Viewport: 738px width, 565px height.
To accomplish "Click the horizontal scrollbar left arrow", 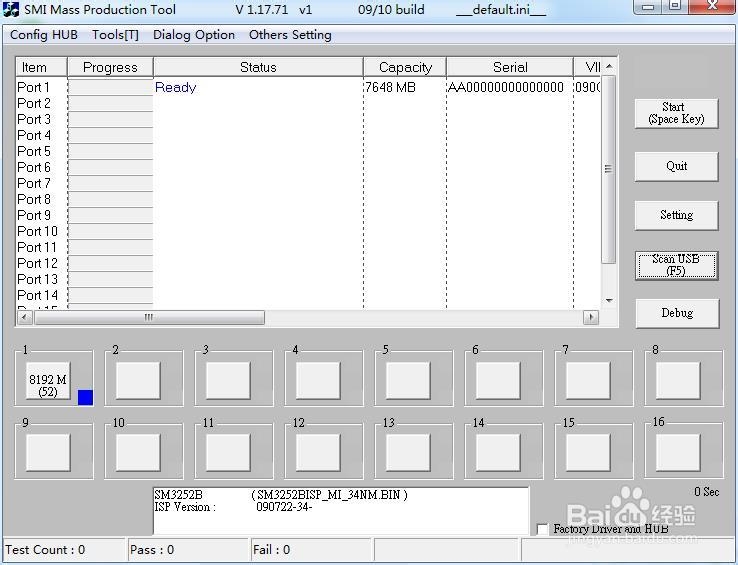I will 24,318.
